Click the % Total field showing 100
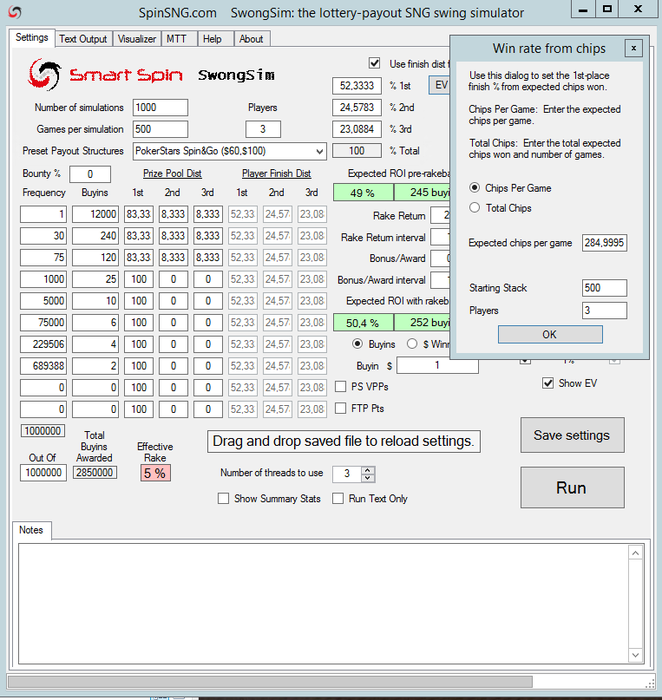662x700 pixels. pos(357,150)
